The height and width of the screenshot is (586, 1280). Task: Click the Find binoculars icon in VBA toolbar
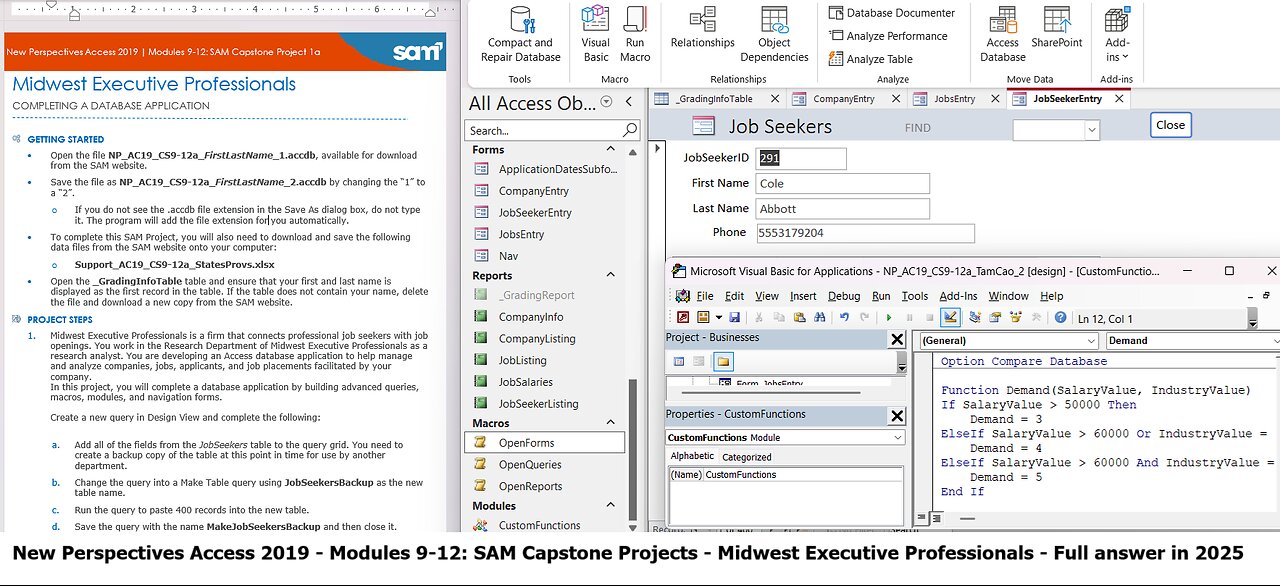(820, 317)
